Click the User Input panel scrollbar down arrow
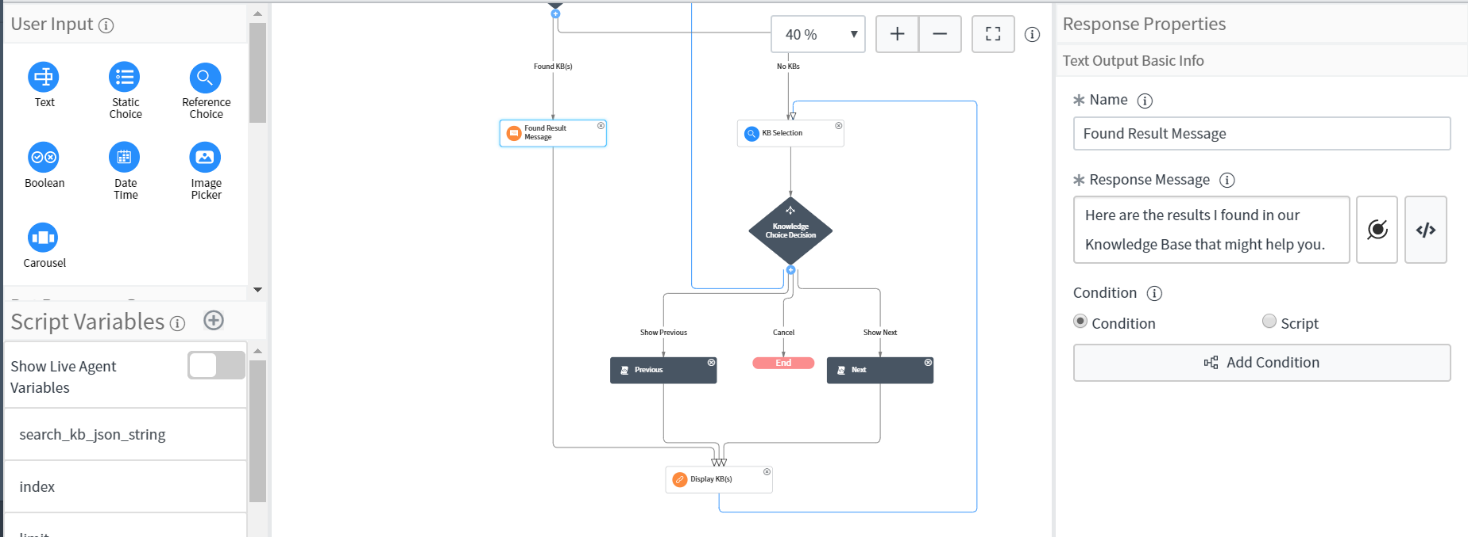 [x=257, y=290]
